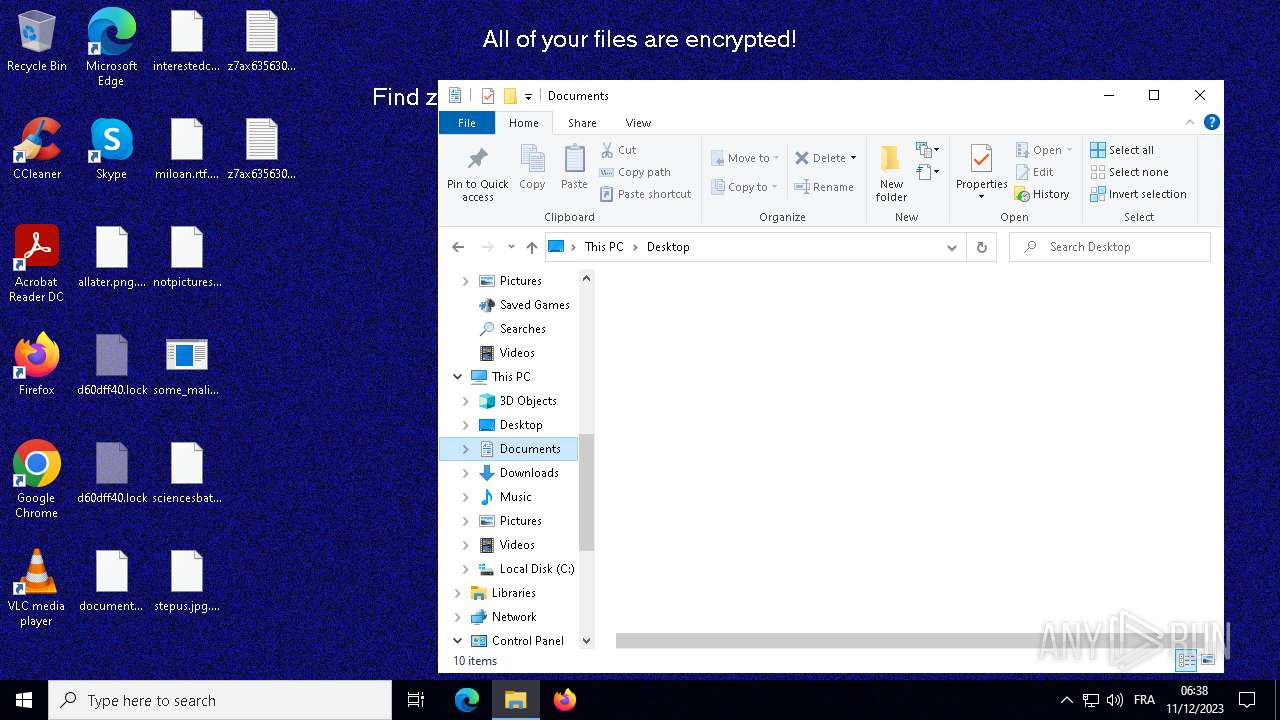Collapse This PC tree node
Image resolution: width=1280 pixels, height=720 pixels.
(x=458, y=377)
